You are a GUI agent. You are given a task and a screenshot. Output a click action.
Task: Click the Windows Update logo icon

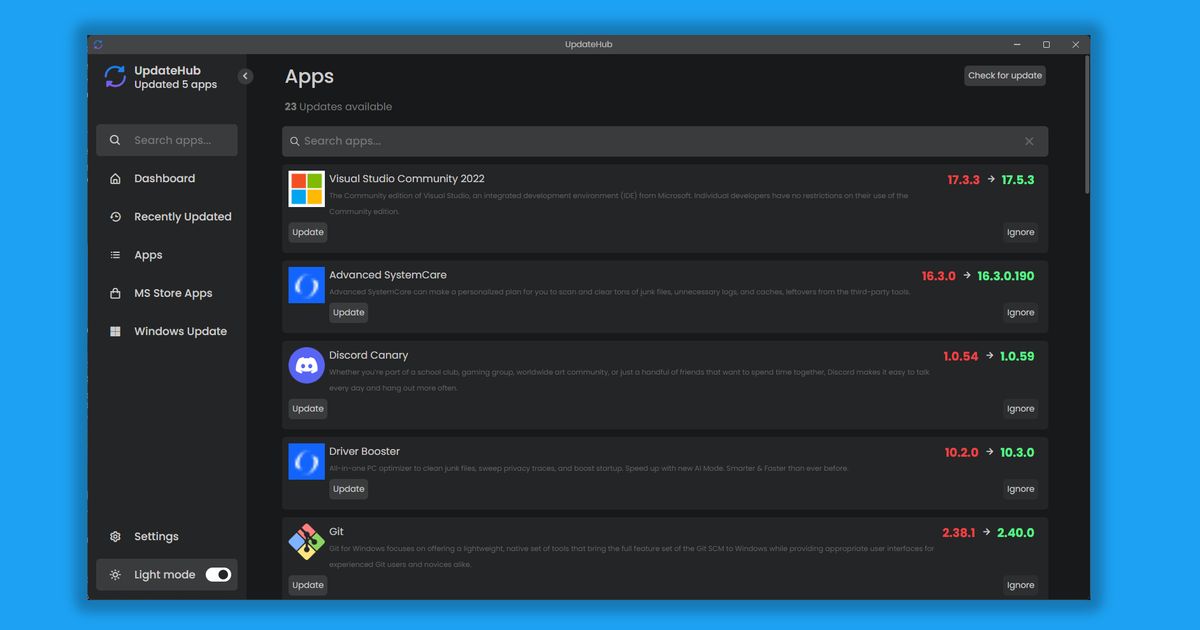pyautogui.click(x=115, y=331)
